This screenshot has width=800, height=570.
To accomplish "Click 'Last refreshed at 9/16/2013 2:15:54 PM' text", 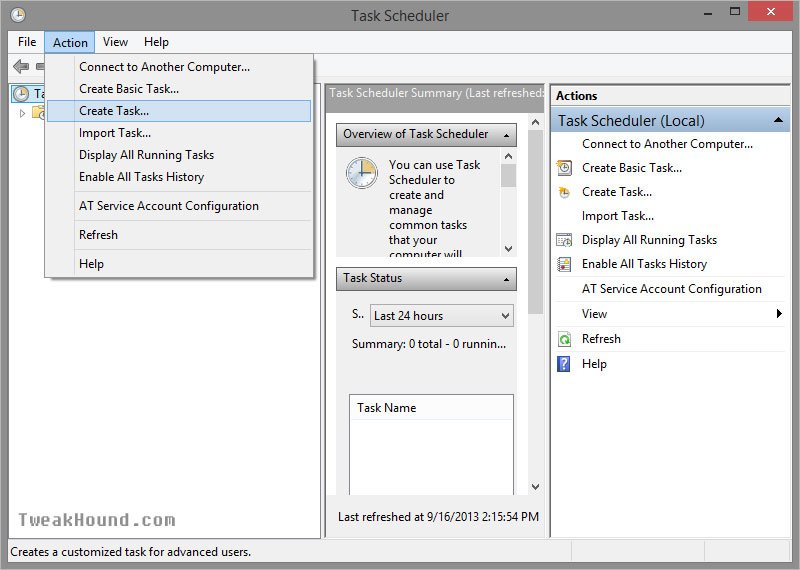I will pos(438,517).
